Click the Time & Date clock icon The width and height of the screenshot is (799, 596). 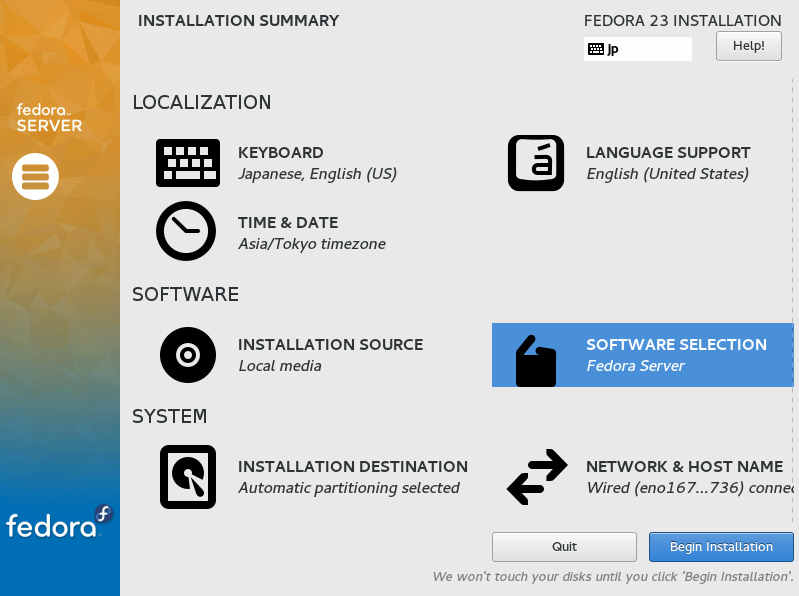pyautogui.click(x=185, y=231)
